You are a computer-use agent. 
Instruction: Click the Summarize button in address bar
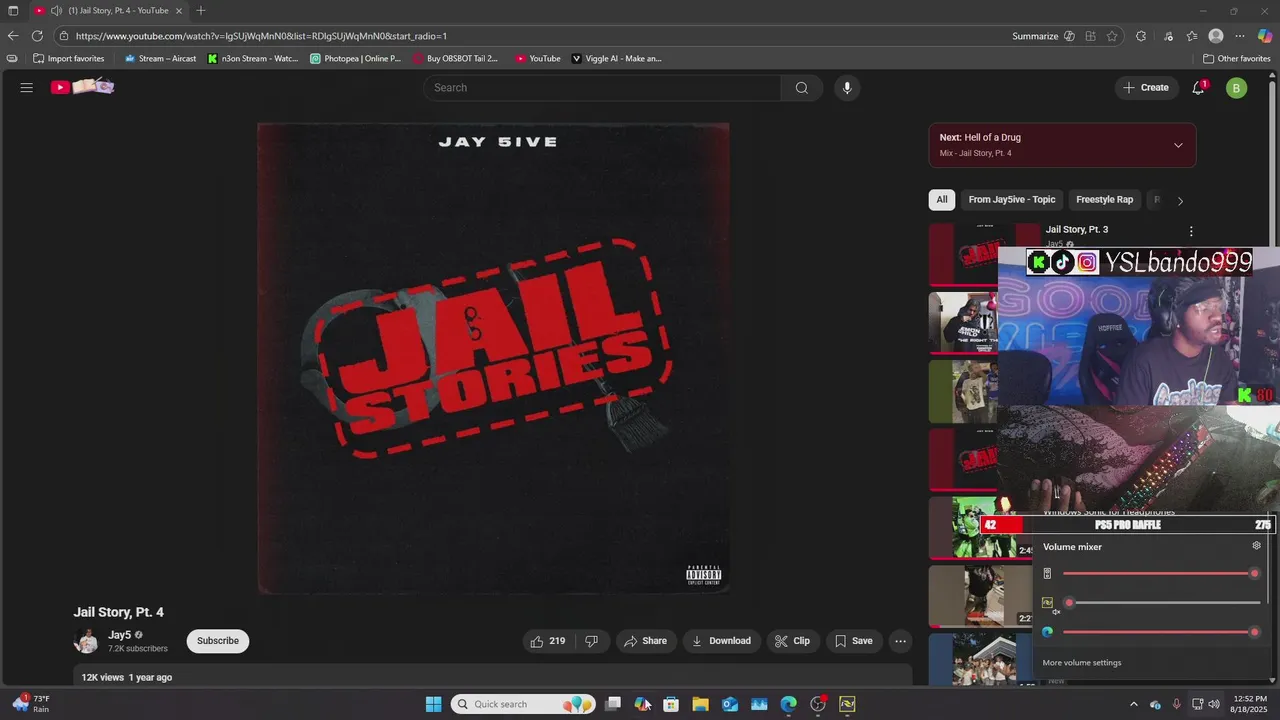[1035, 36]
